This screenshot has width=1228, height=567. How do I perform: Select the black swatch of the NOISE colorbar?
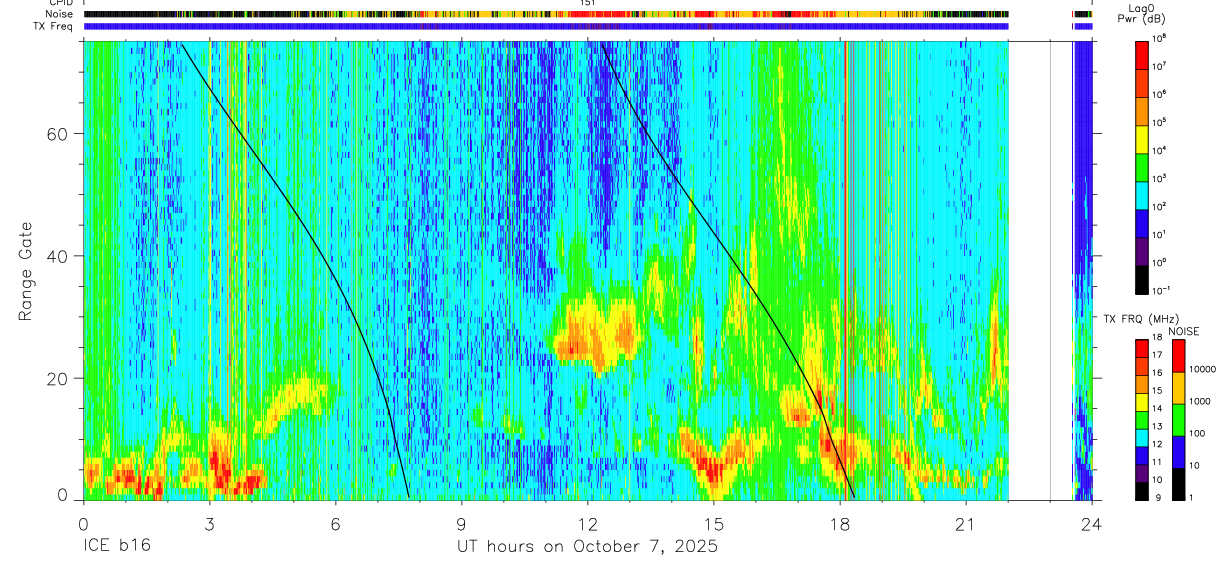click(x=1178, y=483)
